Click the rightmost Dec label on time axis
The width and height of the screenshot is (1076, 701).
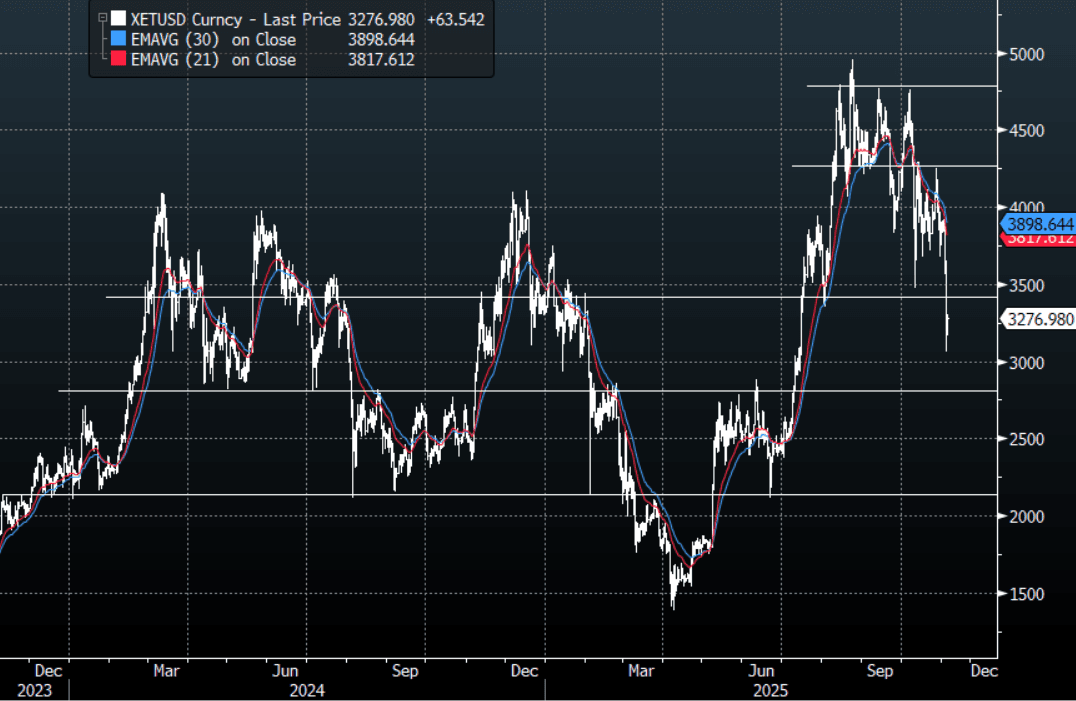coord(985,671)
